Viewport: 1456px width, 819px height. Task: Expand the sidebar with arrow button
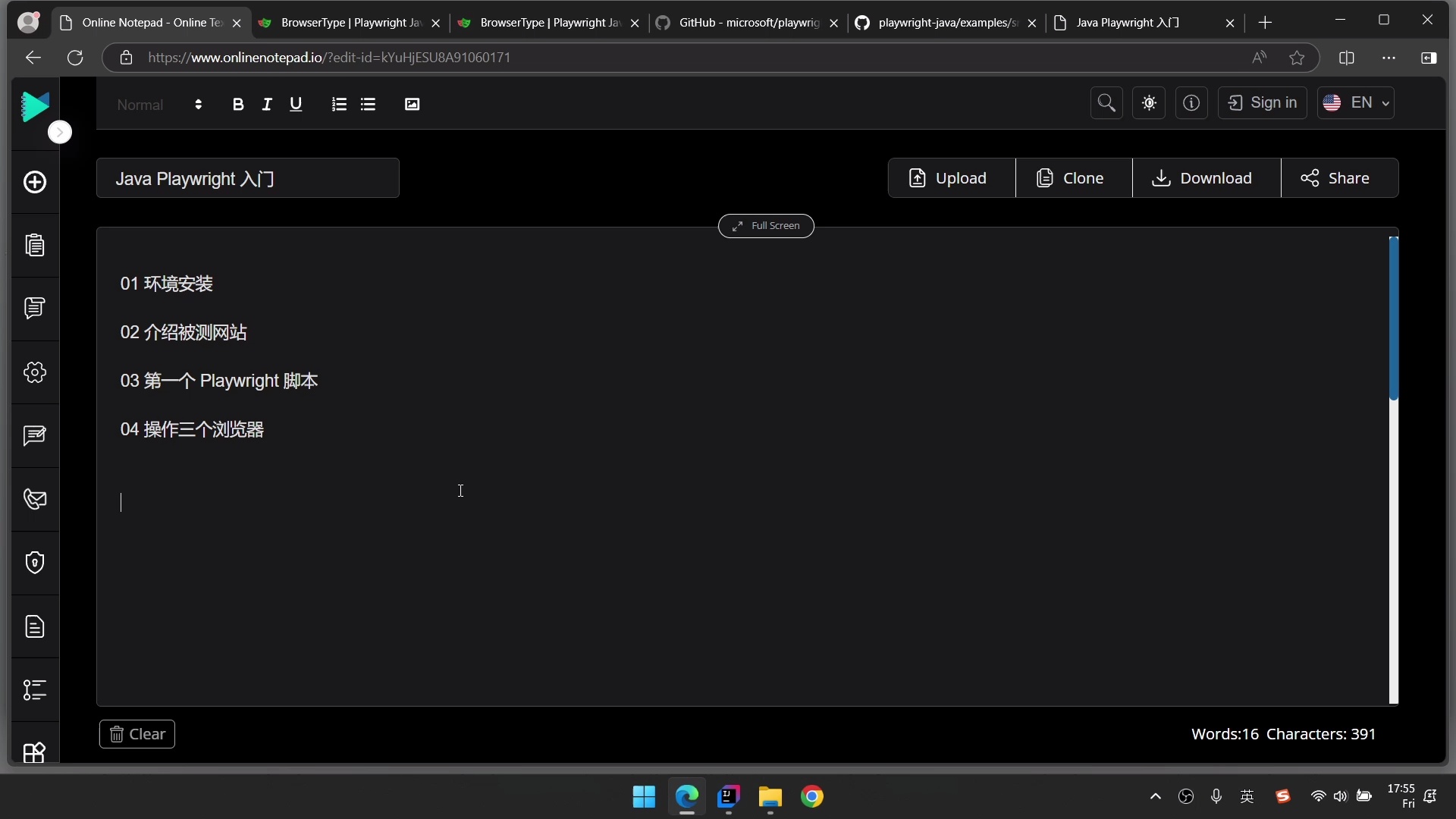60,132
